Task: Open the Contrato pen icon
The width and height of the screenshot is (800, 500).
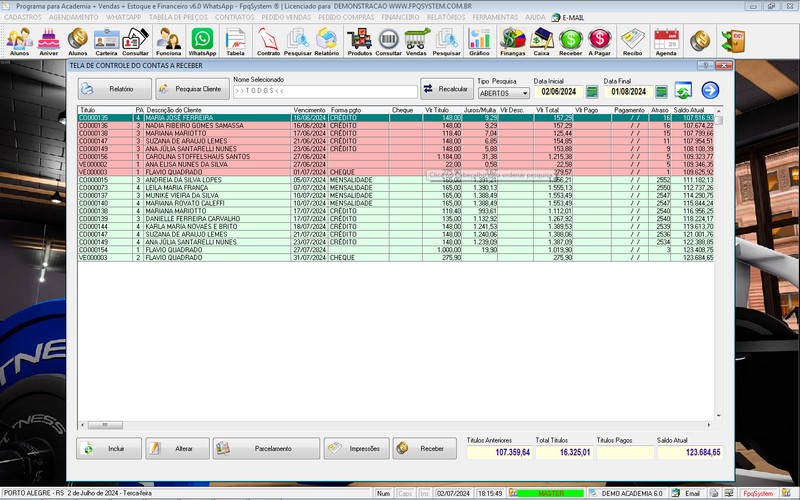Action: coord(268,41)
